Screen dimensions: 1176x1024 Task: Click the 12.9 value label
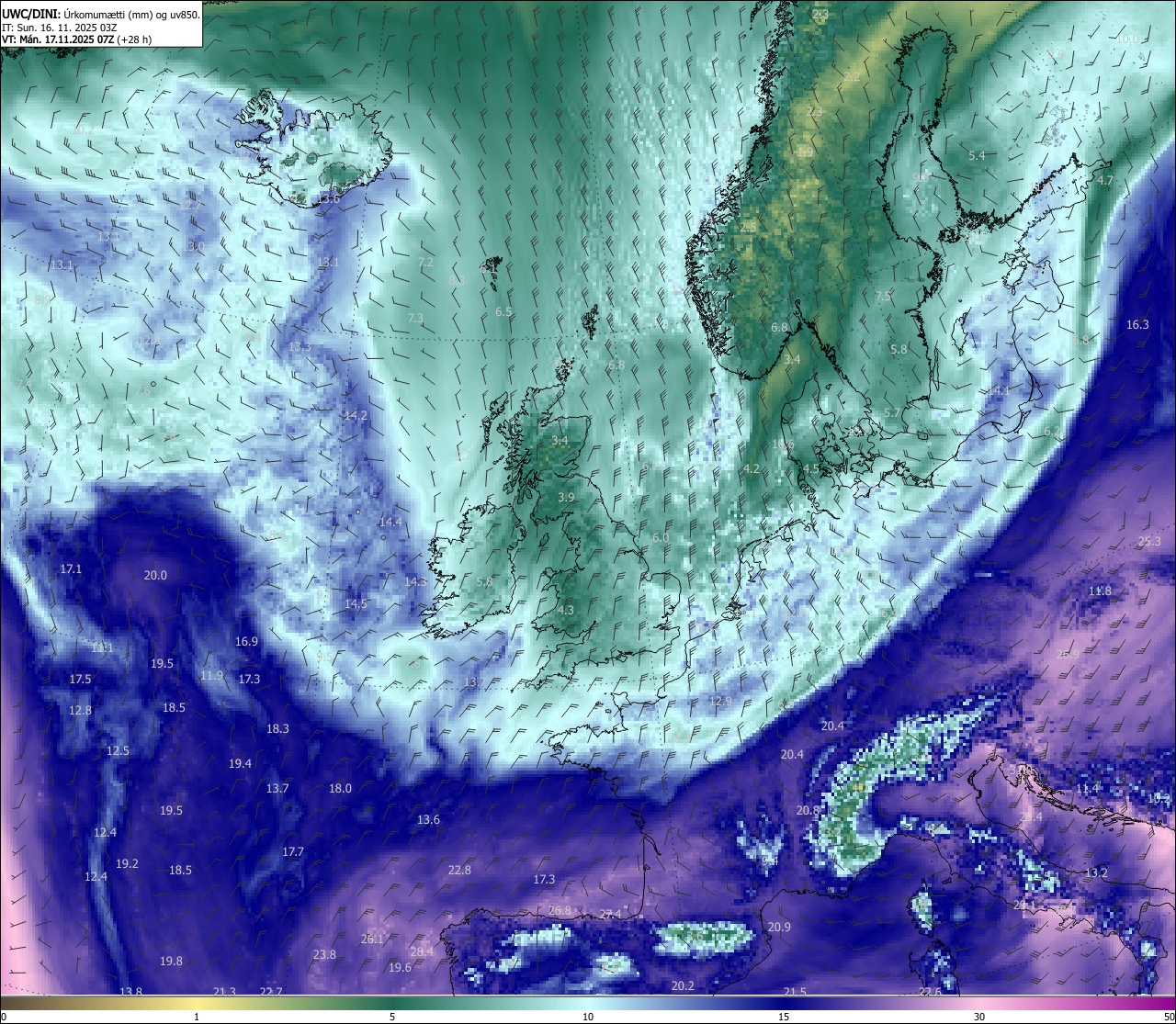click(720, 702)
